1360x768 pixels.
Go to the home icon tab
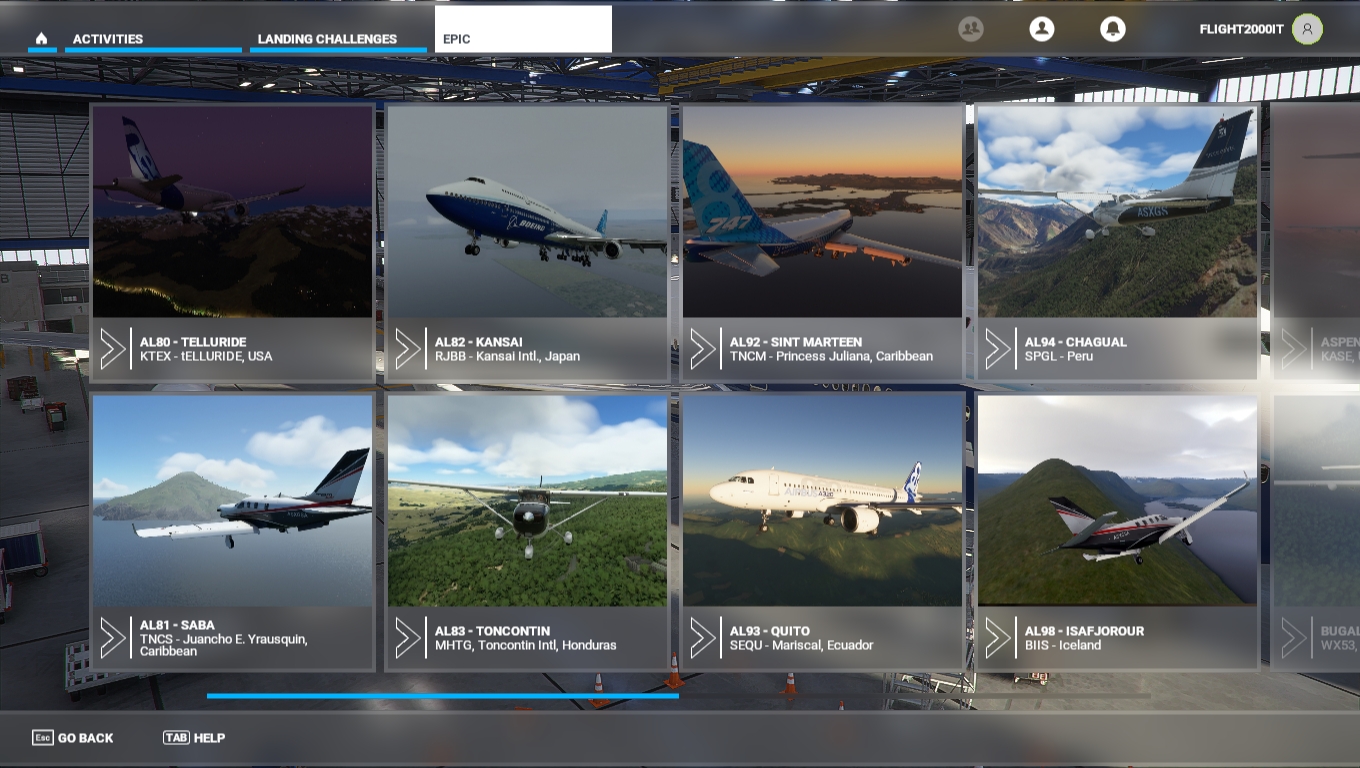click(41, 38)
